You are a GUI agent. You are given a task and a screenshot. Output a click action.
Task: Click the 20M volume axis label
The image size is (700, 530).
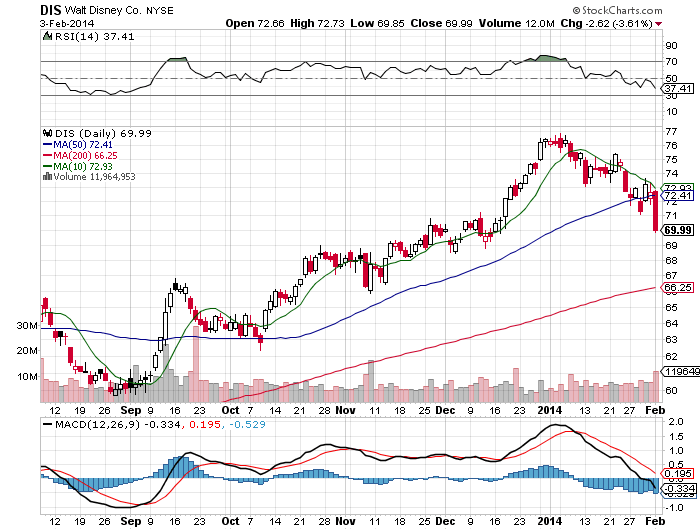[27, 351]
